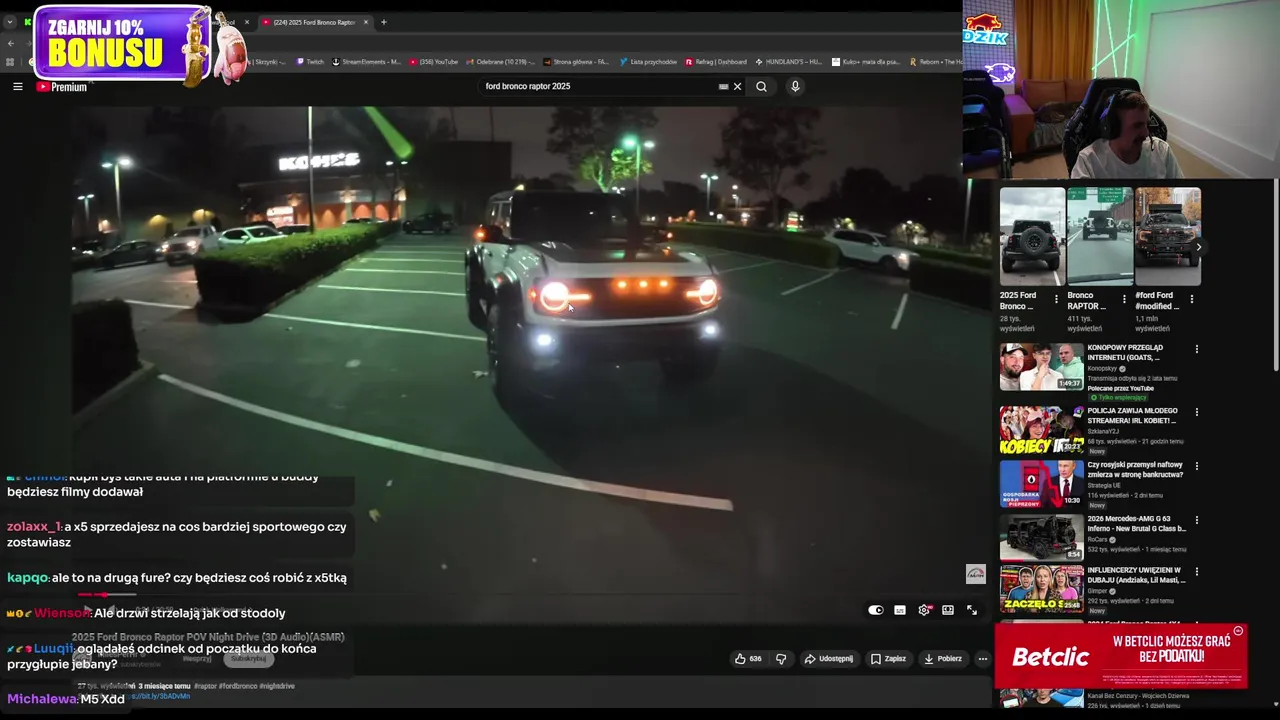Start voice search with the microphone icon
The image size is (1280, 720).
coord(795,86)
